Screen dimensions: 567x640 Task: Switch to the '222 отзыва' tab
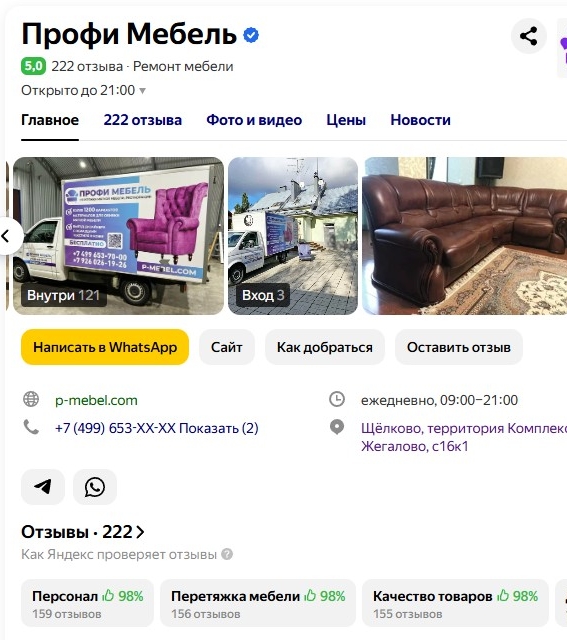click(x=142, y=120)
